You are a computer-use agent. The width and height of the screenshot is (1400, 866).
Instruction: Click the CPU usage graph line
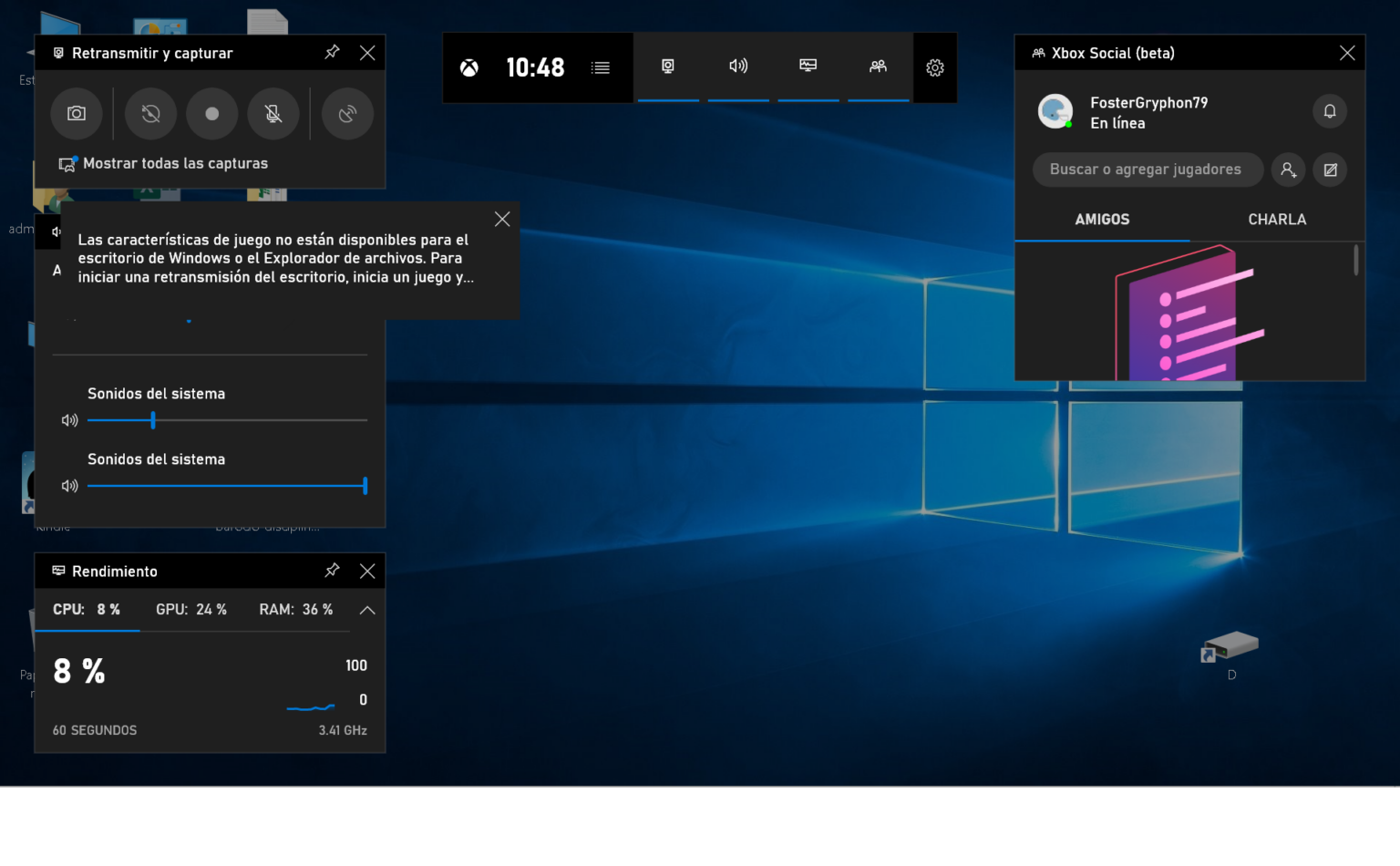(x=311, y=707)
